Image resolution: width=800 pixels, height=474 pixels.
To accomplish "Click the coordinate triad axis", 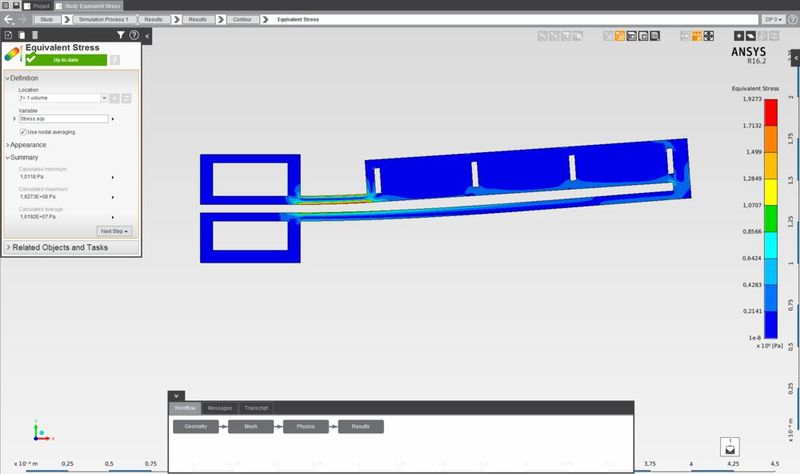I will [x=41, y=432].
